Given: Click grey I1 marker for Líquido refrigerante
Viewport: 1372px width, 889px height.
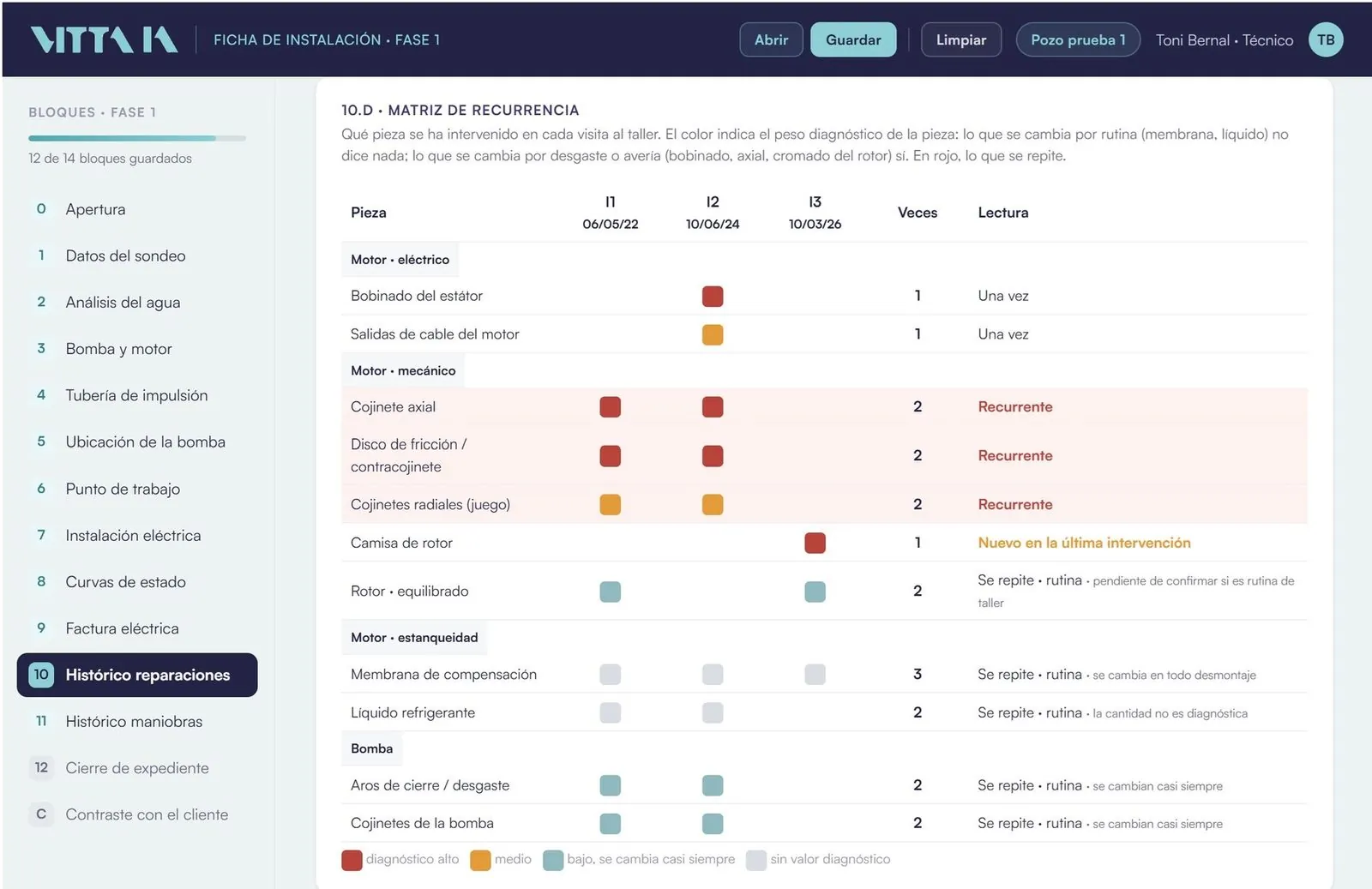Looking at the screenshot, I should point(610,712).
